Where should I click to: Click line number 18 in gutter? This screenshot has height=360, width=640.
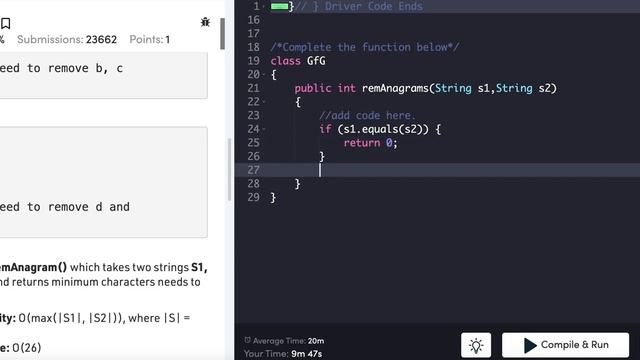coord(253,47)
